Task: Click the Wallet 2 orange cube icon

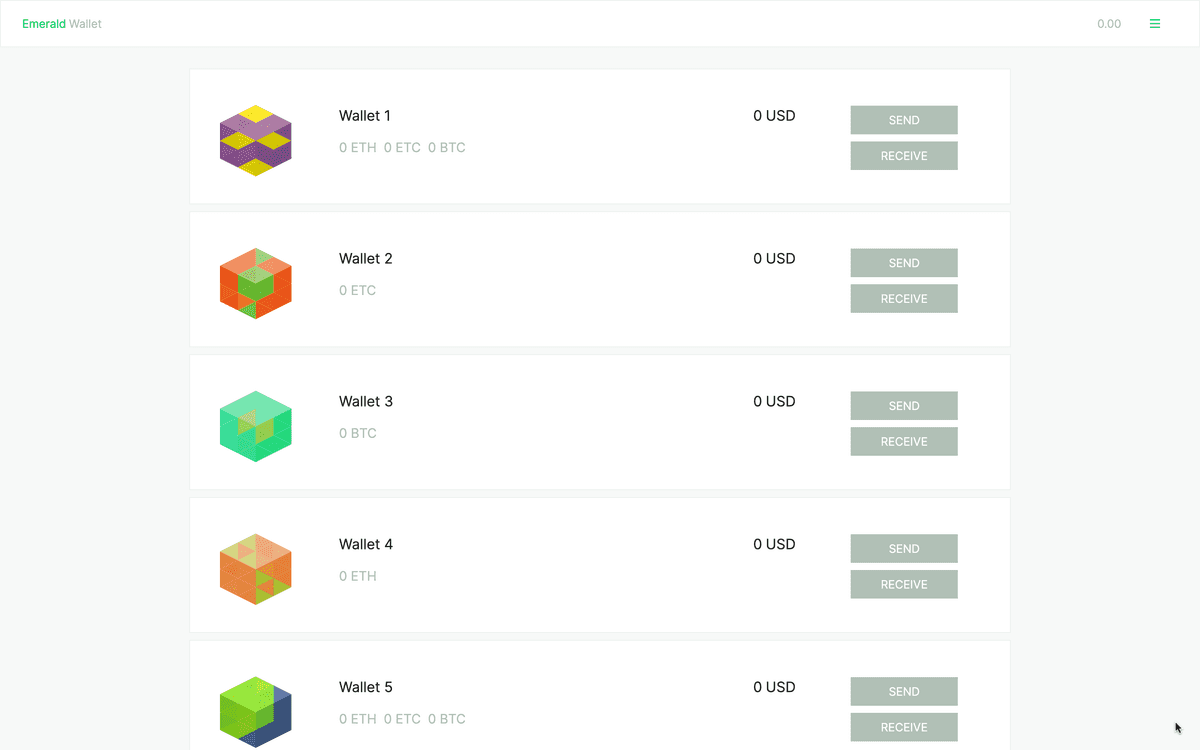Action: pos(255,283)
